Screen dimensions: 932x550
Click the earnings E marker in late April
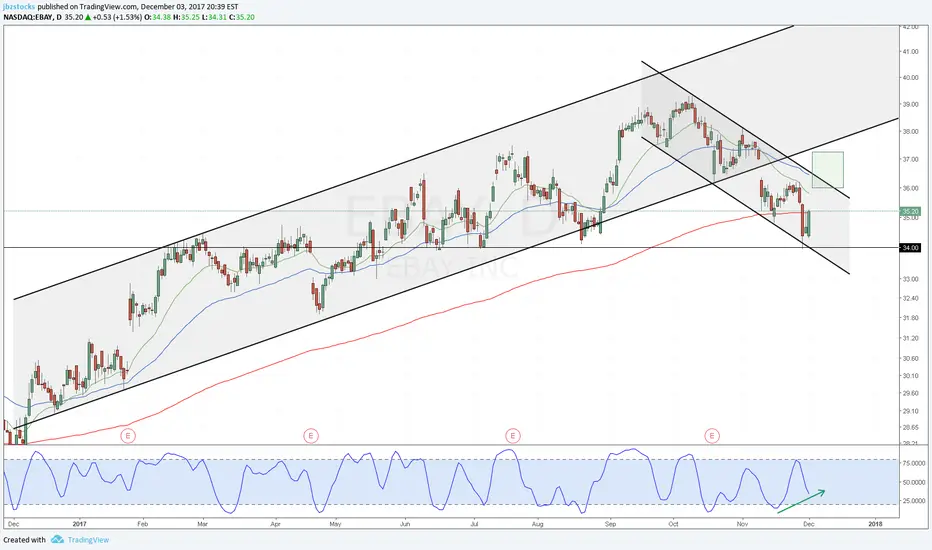click(311, 436)
